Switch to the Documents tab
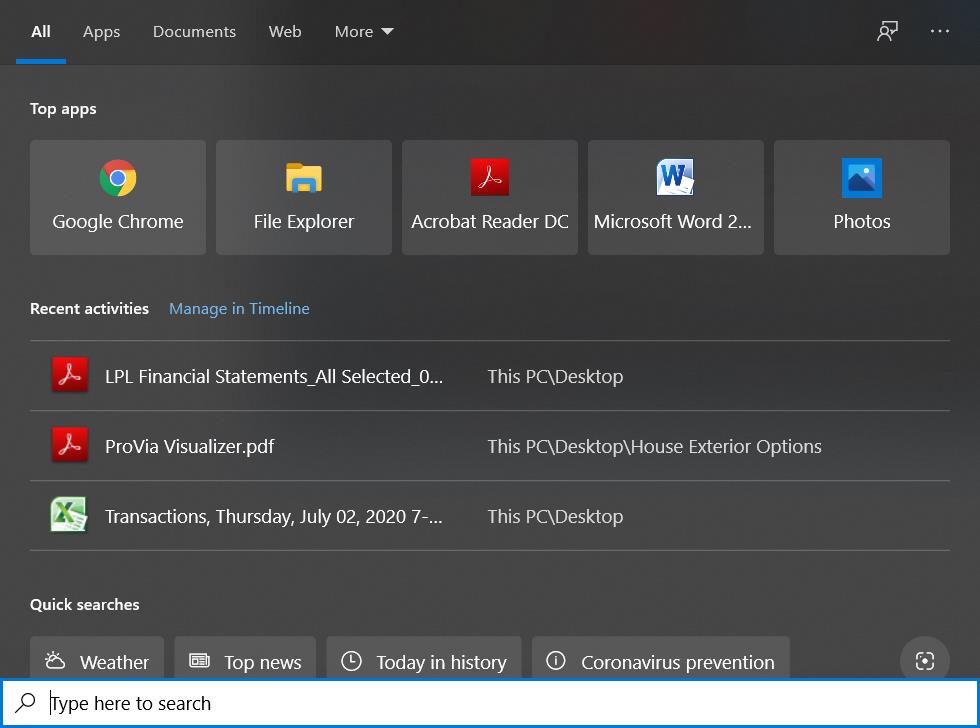The width and height of the screenshot is (980, 728). coord(194,32)
